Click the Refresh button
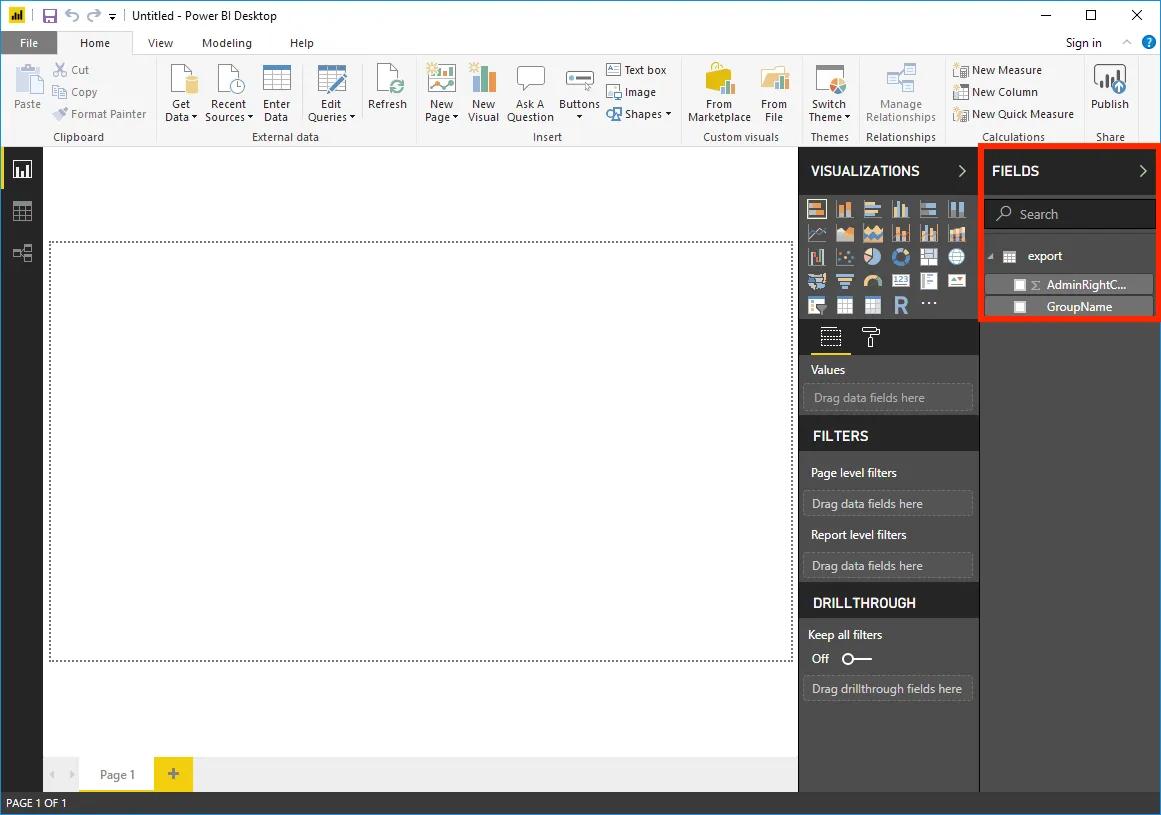This screenshot has width=1161, height=815. click(x=387, y=87)
